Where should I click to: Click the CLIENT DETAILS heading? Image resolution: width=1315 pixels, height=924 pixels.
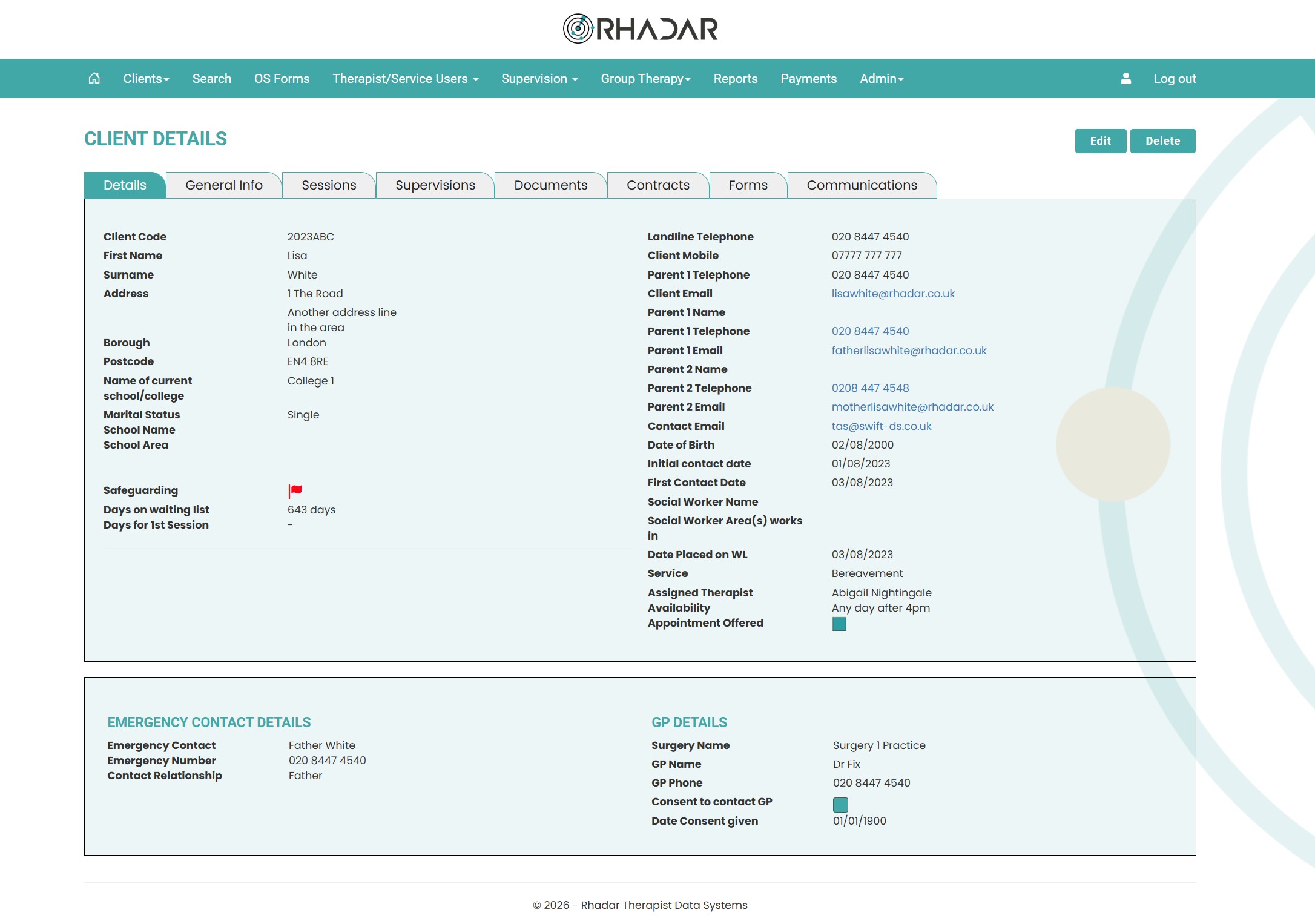pyautogui.click(x=156, y=139)
